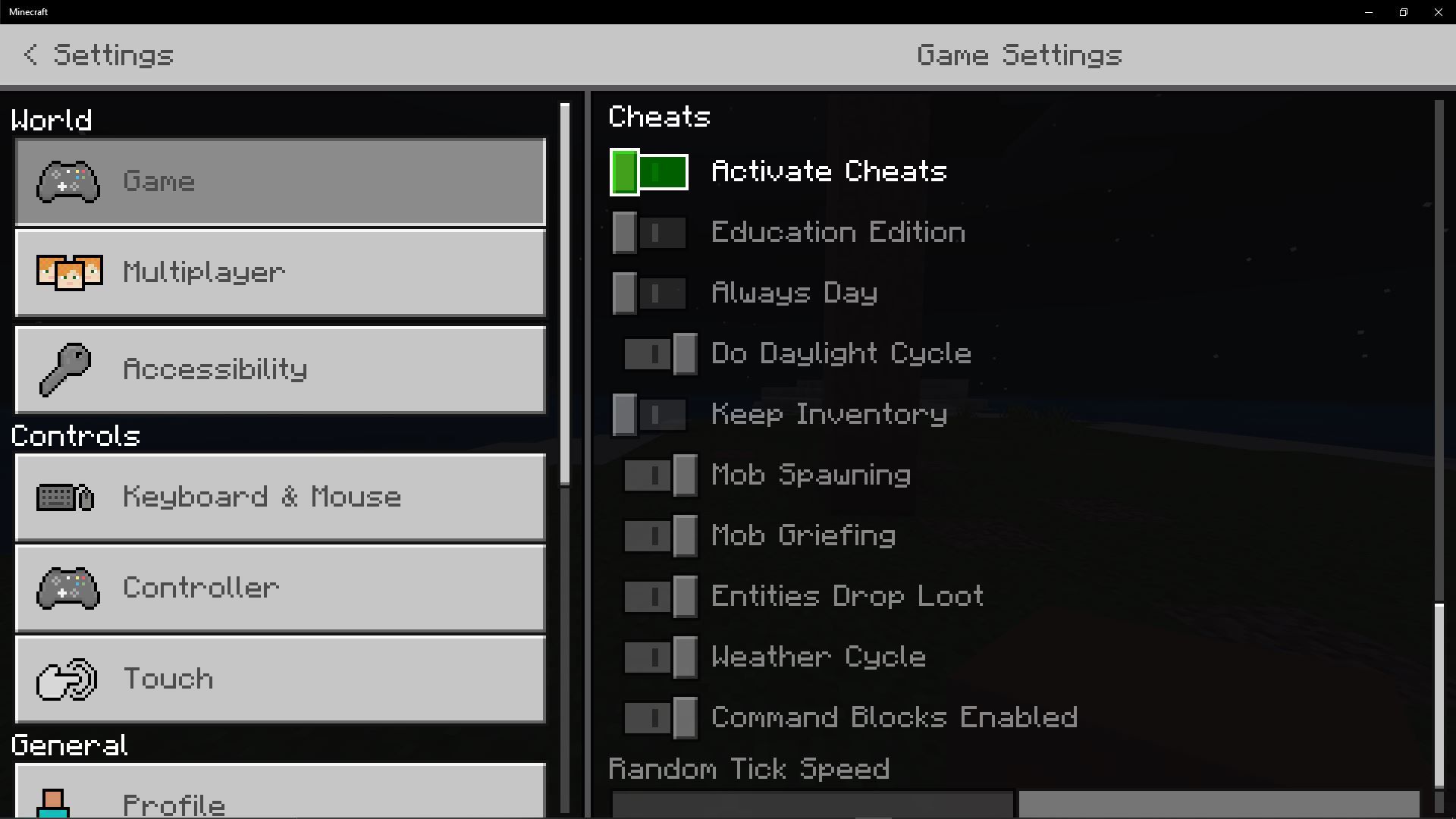Select the Game settings icon

coord(67,181)
